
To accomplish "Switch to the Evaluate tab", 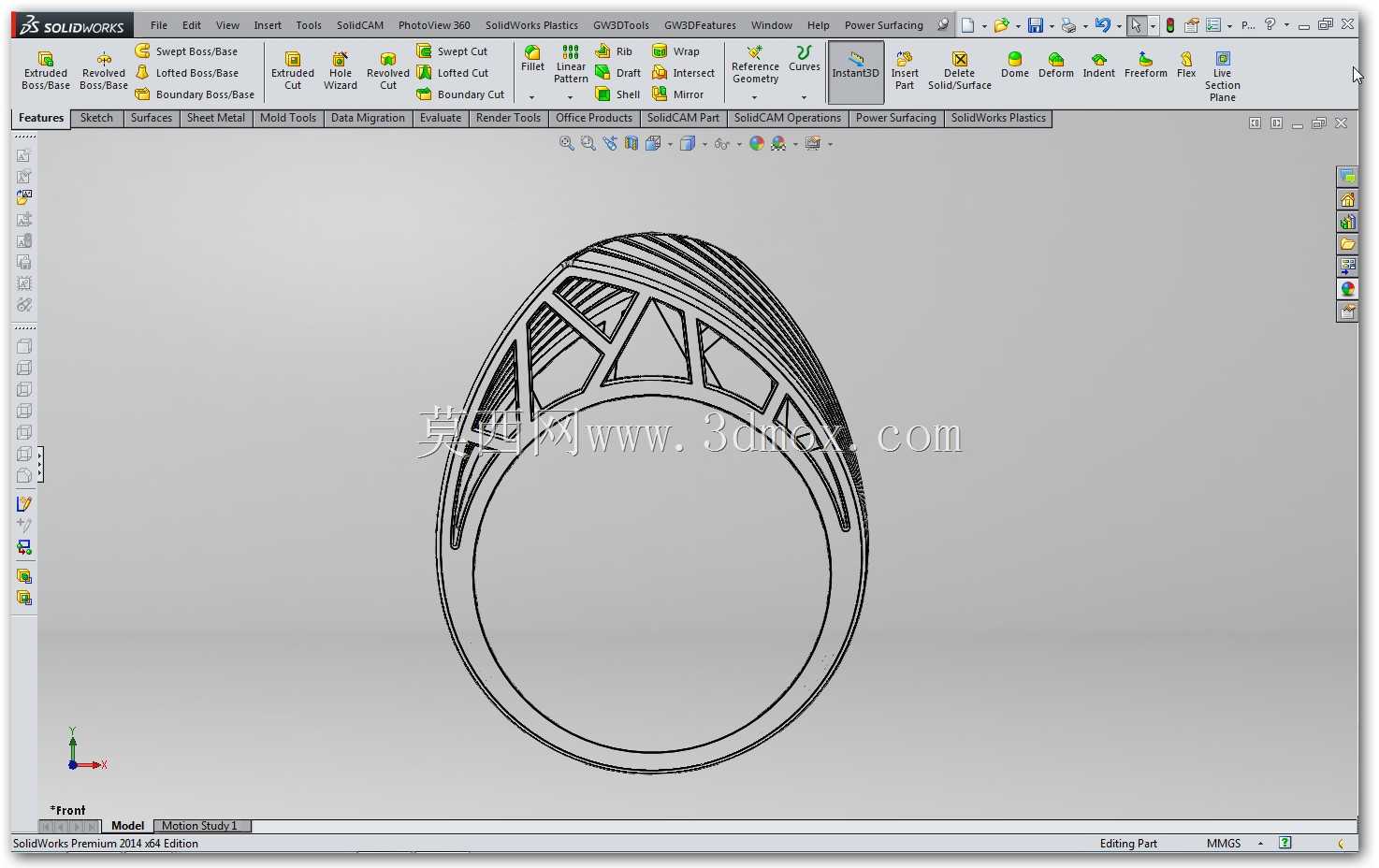I will tap(441, 118).
